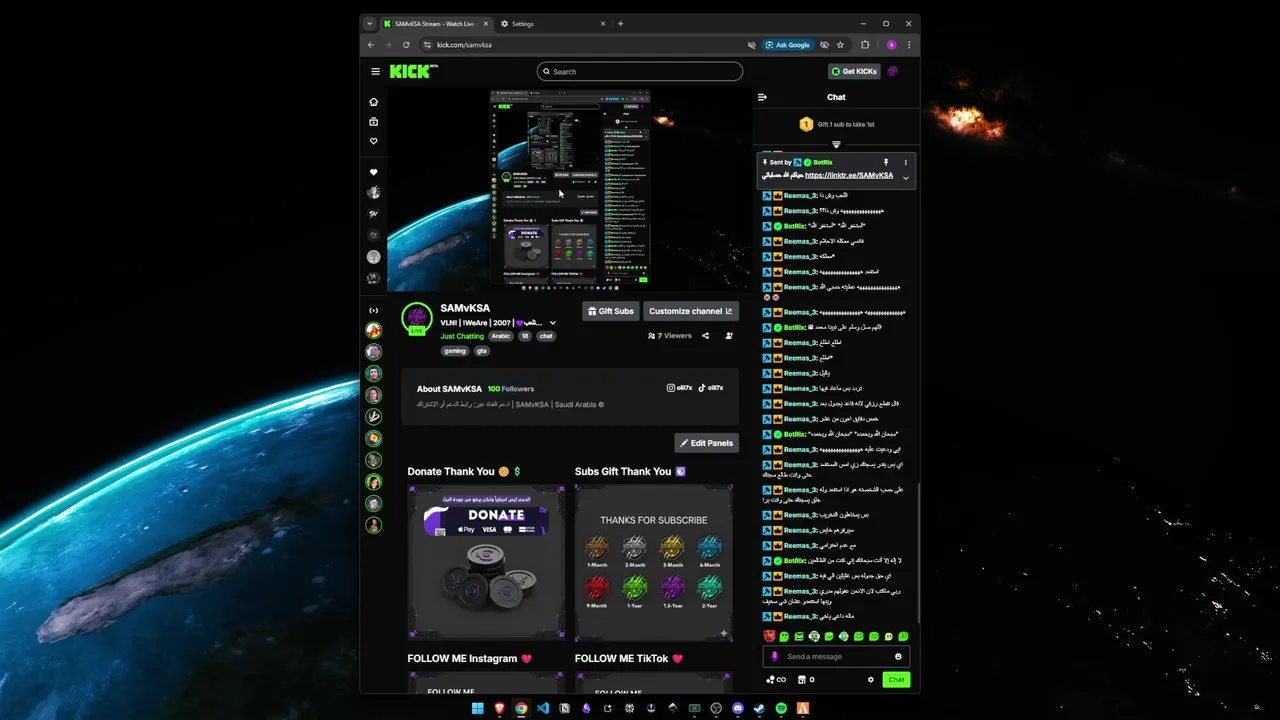Open Spotify from the taskbar
Viewport: 1280px width, 720px height.
pos(781,708)
